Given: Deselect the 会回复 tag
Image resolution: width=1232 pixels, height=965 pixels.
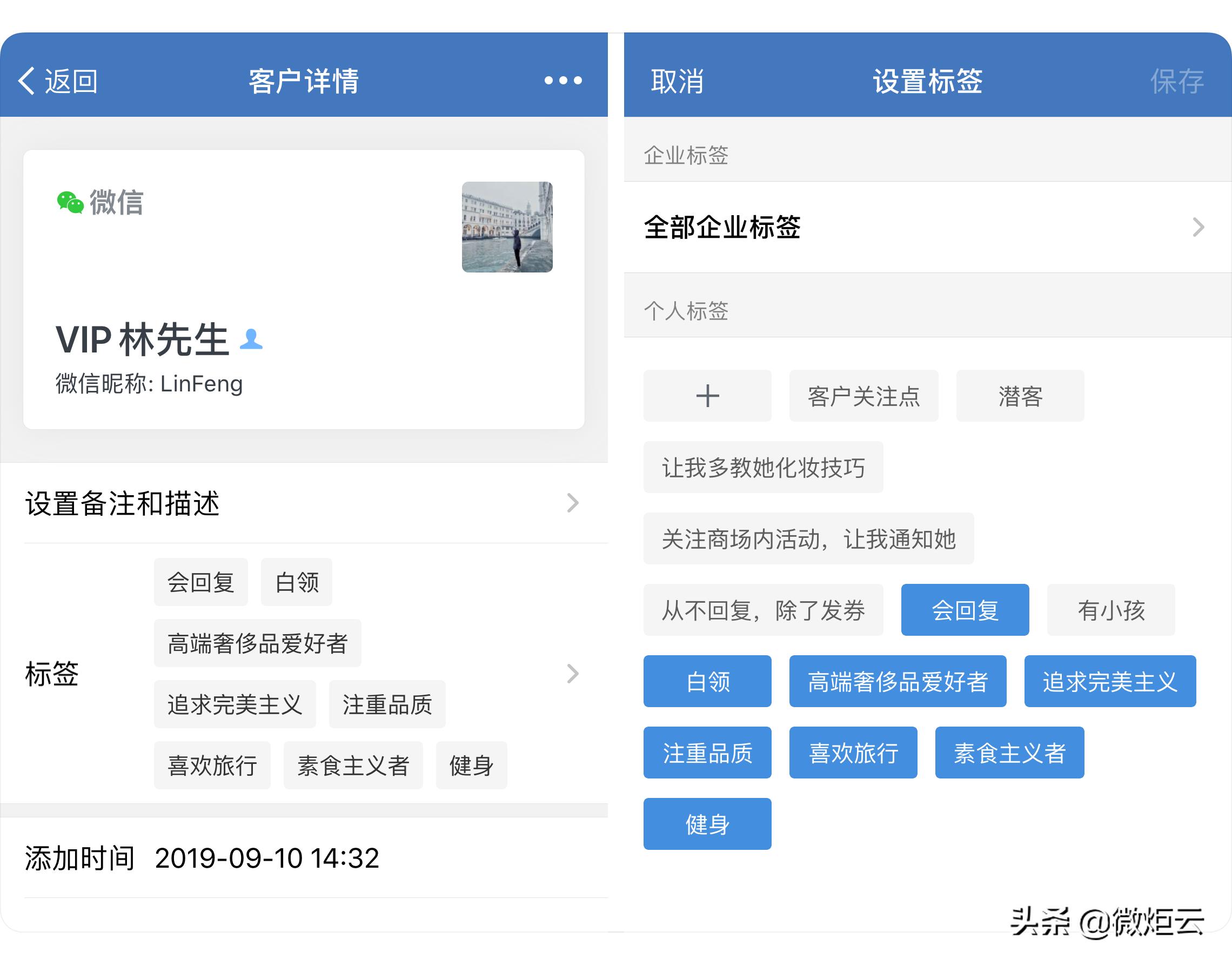Looking at the screenshot, I should 965,610.
